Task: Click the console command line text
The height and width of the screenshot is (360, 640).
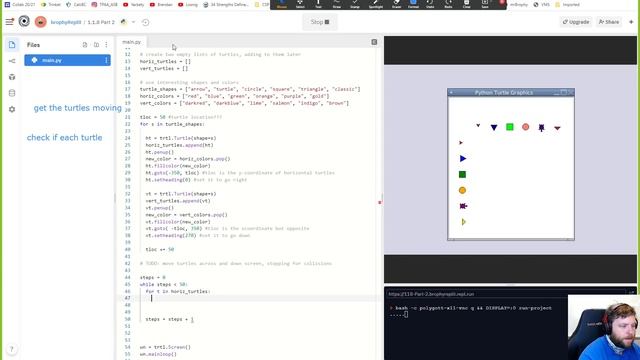Action: (473, 308)
